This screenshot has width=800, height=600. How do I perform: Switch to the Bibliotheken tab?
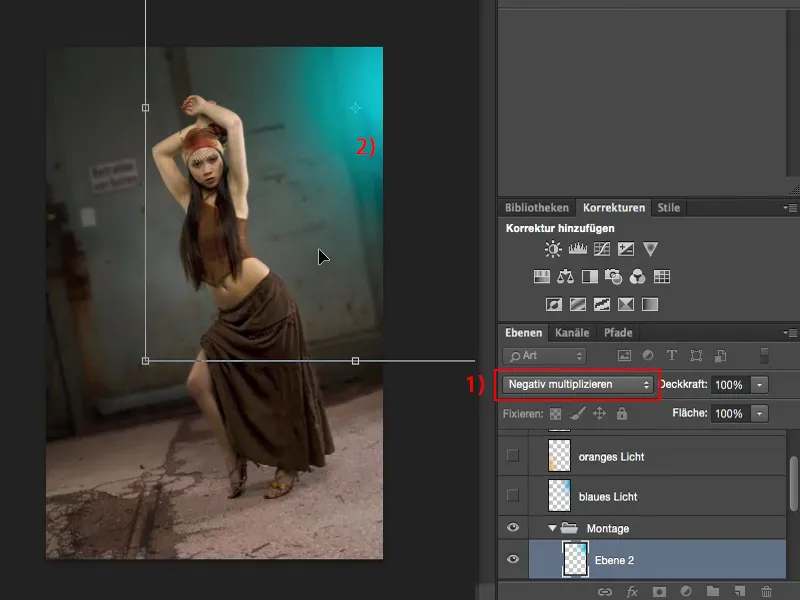coord(537,208)
